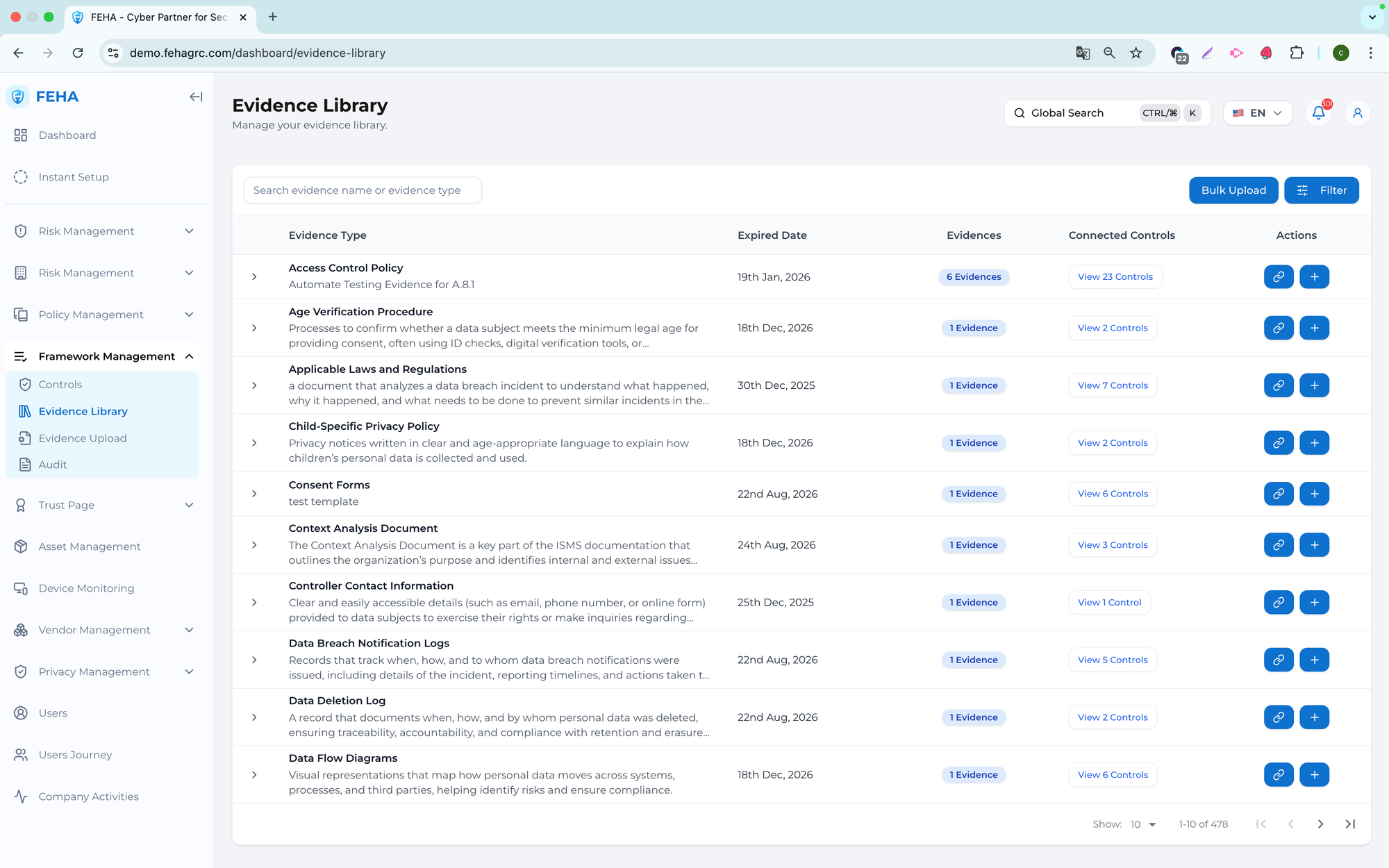
Task: Open the EN language dropdown
Action: tap(1258, 113)
